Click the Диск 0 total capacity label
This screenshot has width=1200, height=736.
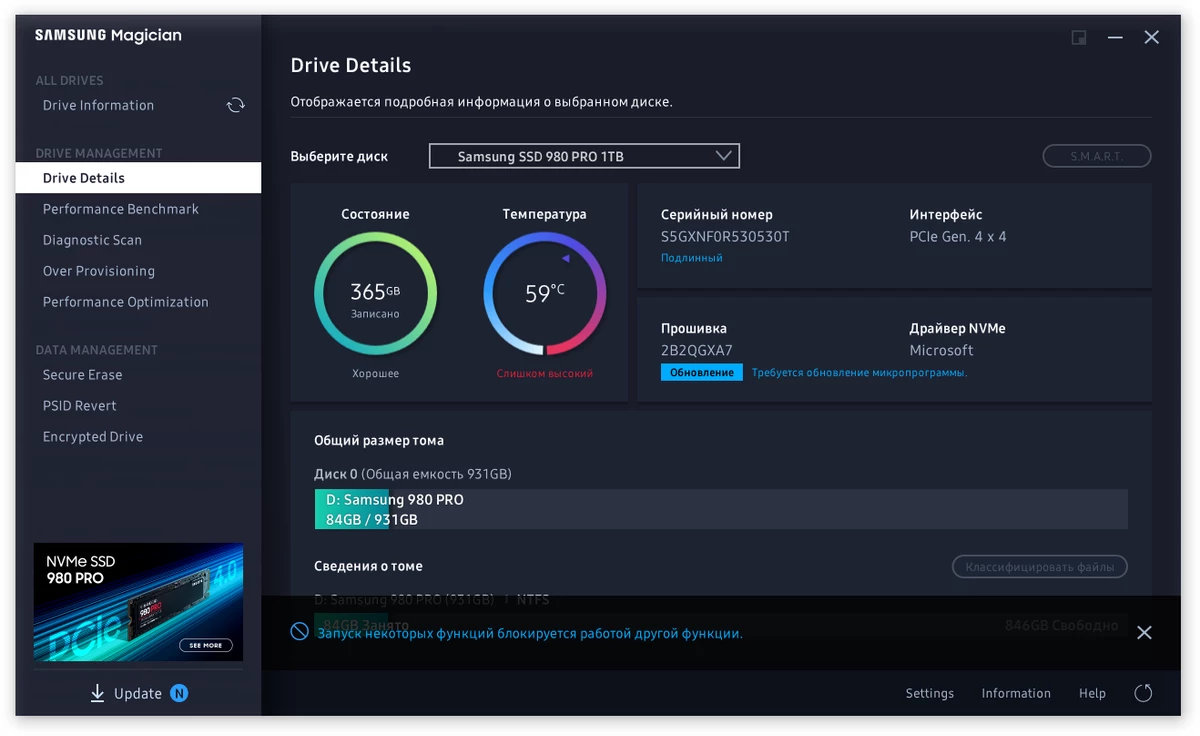pyautogui.click(x=413, y=474)
